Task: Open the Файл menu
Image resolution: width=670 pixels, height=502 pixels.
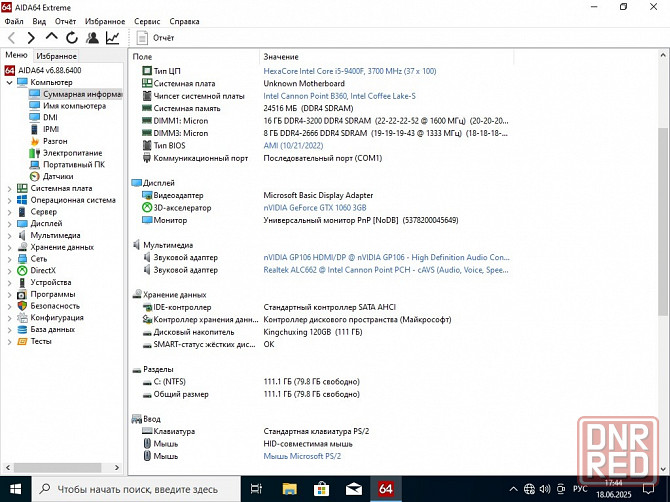Action: click(x=14, y=21)
